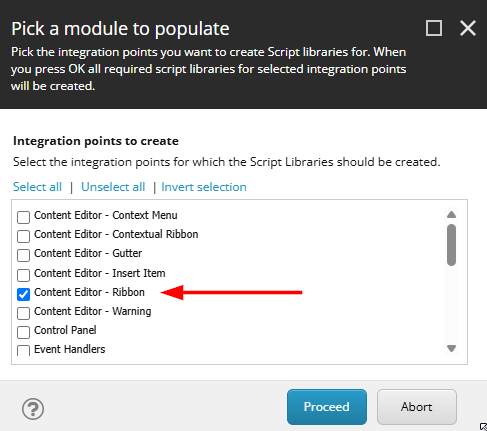The image size is (487, 431).
Task: Click the Select all link
Action: pos(37,187)
